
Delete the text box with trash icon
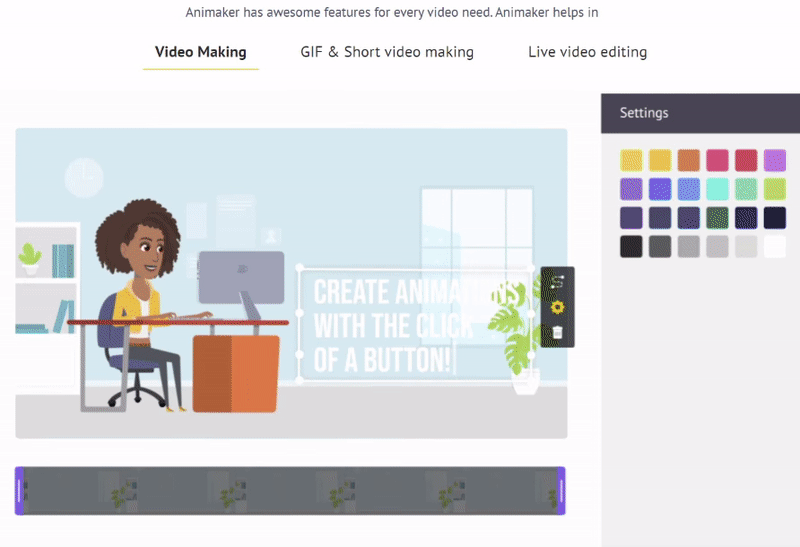558,332
